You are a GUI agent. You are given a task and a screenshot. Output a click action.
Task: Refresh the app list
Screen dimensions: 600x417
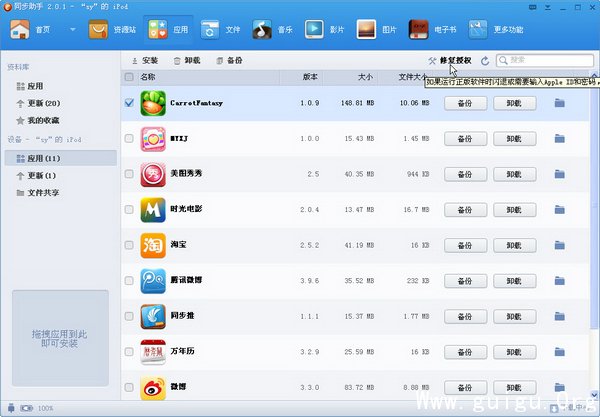point(485,61)
